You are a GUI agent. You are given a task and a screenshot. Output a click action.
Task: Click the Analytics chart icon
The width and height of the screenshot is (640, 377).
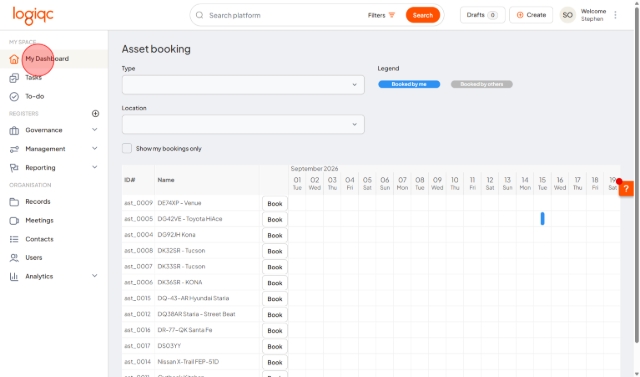pos(14,276)
